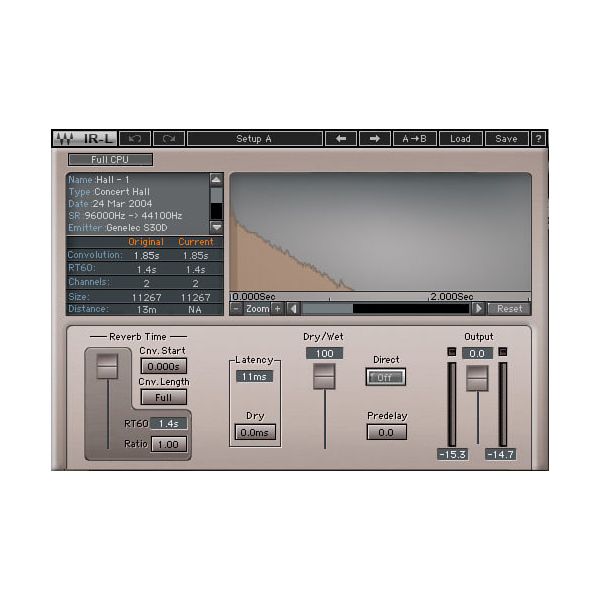Click the Predelay value field
This screenshot has width=600, height=600.
pyautogui.click(x=386, y=432)
